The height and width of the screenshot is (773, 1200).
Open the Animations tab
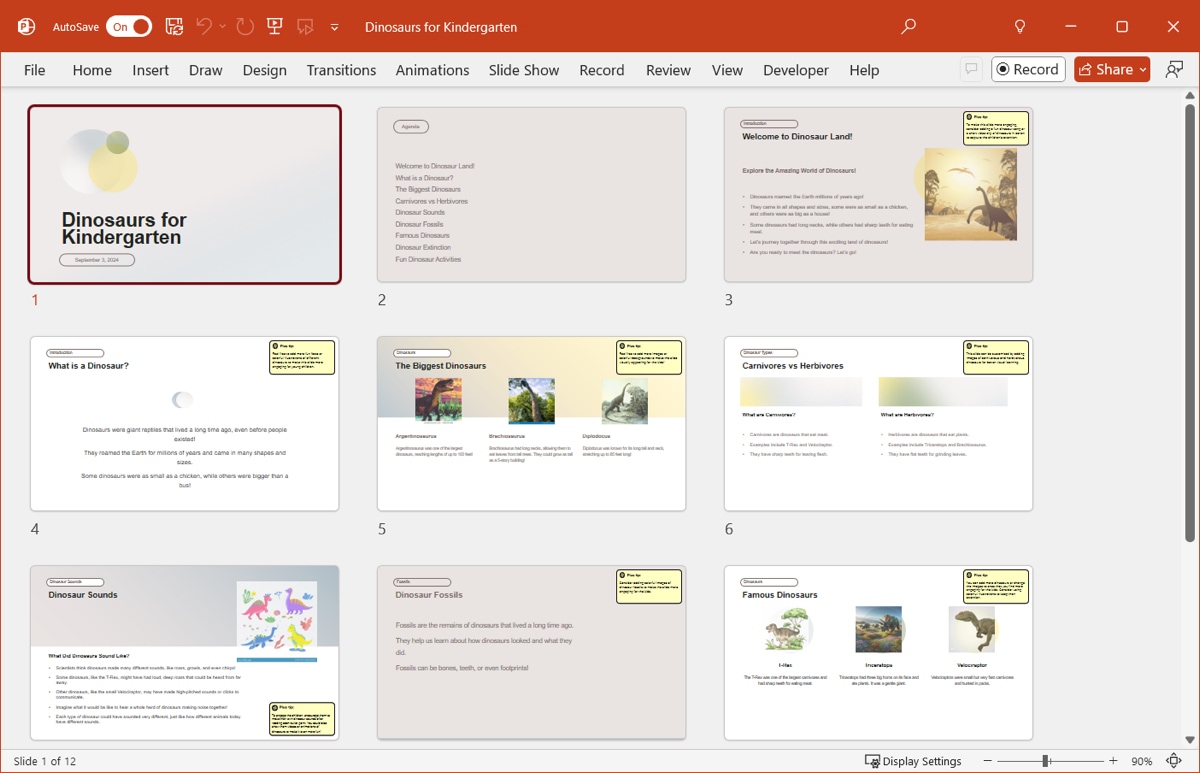pos(432,70)
